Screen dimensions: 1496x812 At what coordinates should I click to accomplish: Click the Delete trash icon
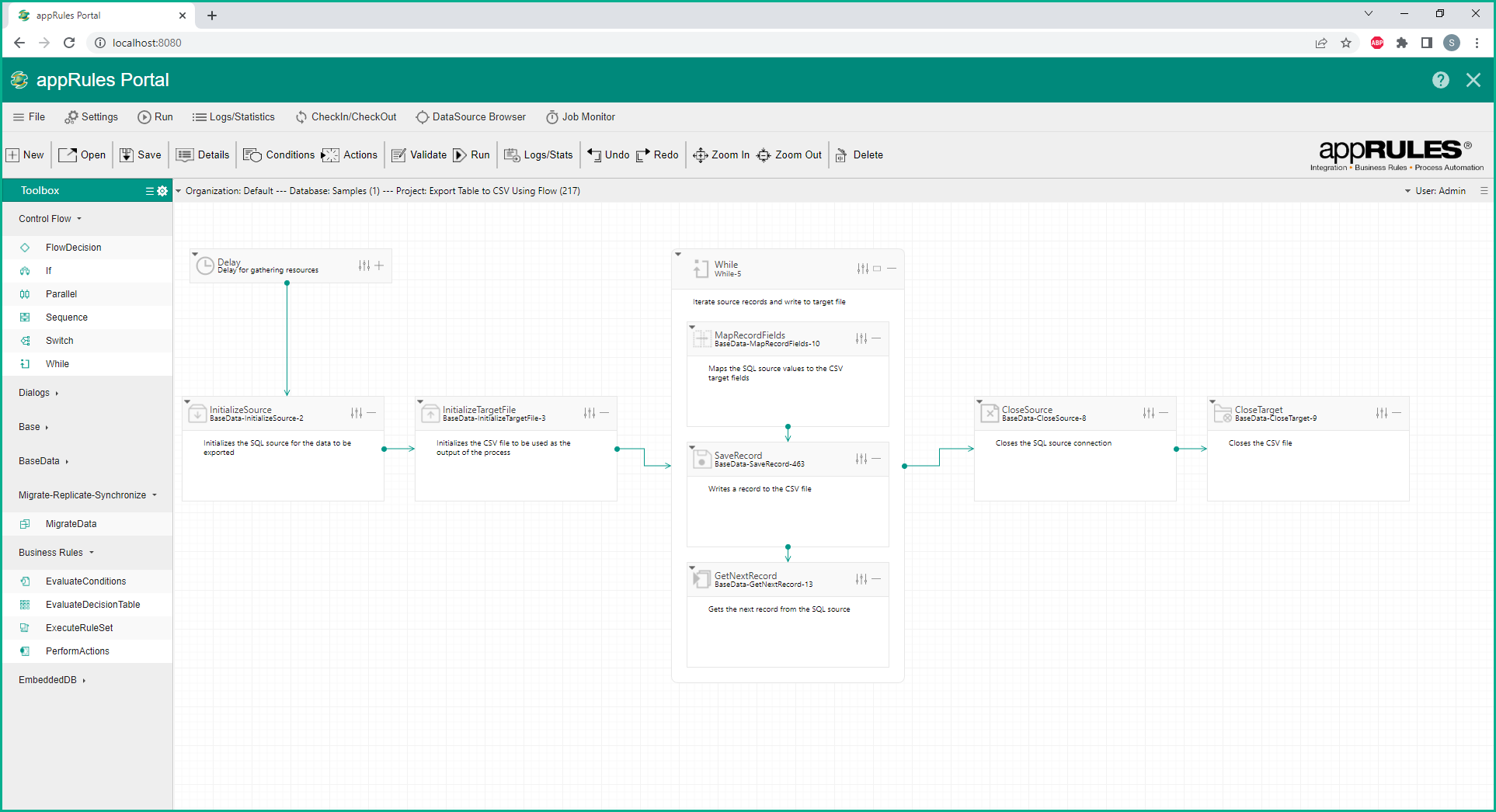pyautogui.click(x=841, y=155)
